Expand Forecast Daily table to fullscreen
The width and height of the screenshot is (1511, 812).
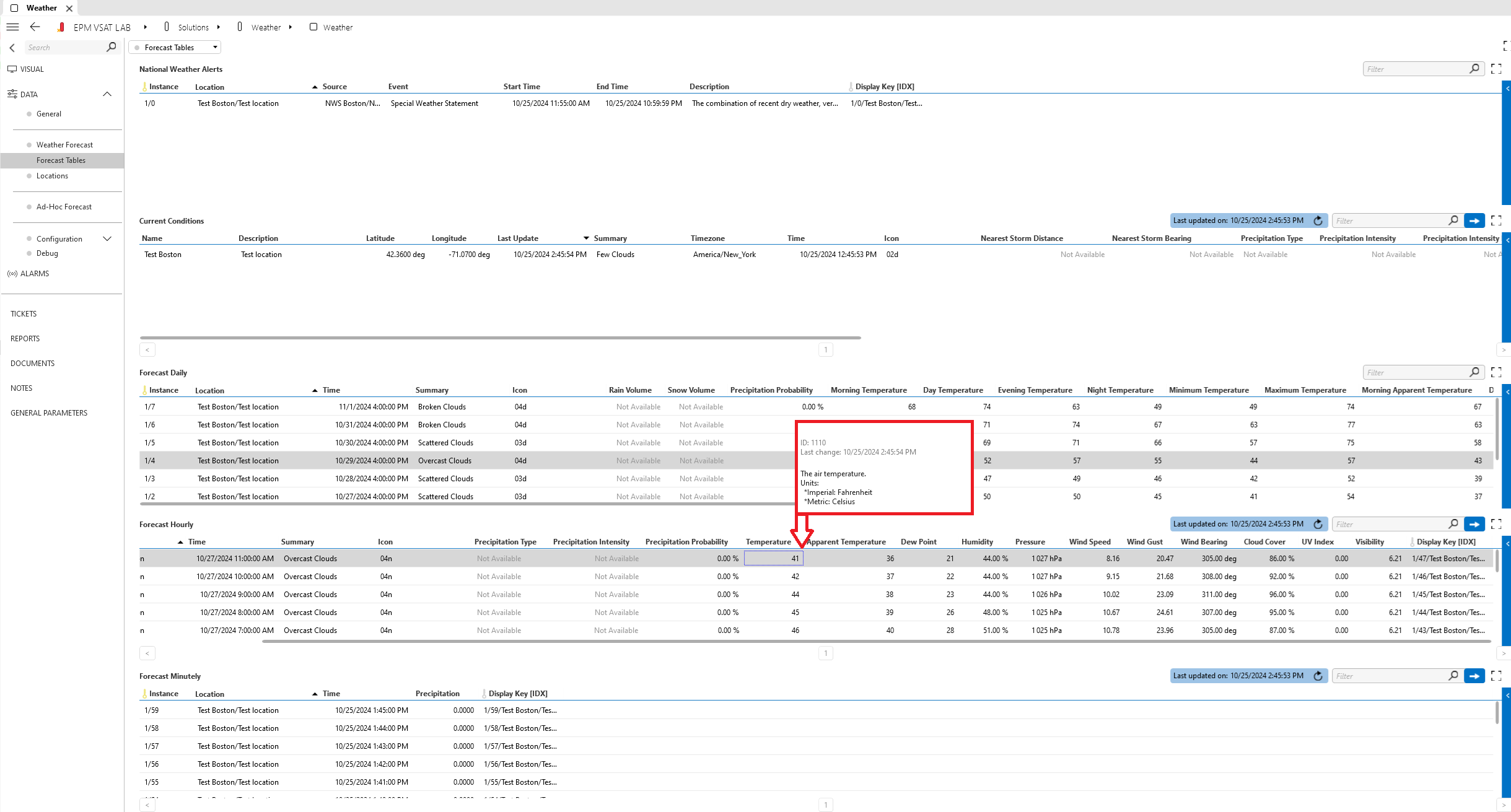tap(1496, 372)
